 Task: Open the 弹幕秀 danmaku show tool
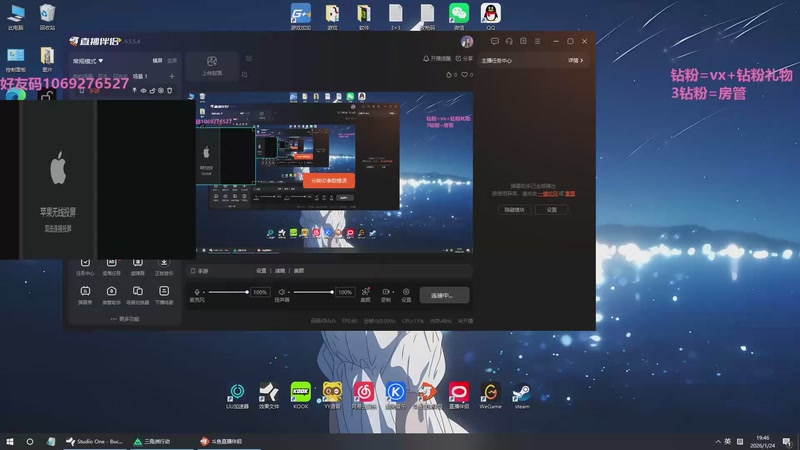point(85,295)
